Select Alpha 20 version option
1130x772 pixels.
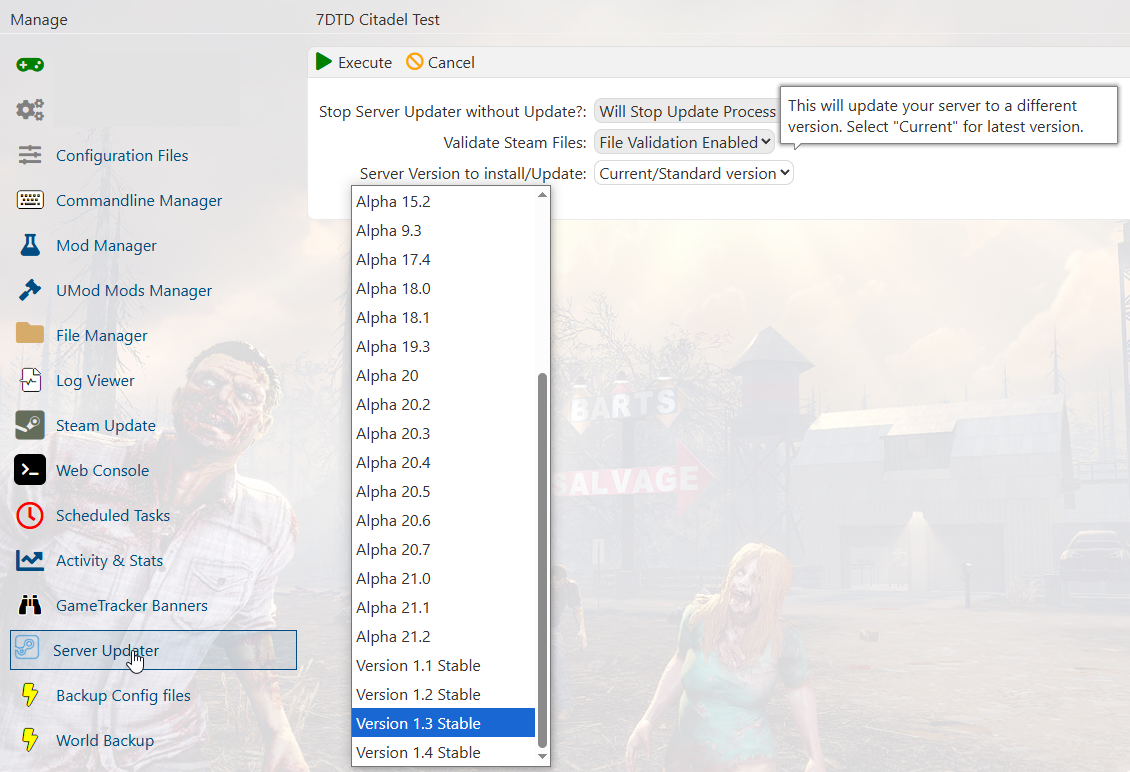[x=443, y=376]
